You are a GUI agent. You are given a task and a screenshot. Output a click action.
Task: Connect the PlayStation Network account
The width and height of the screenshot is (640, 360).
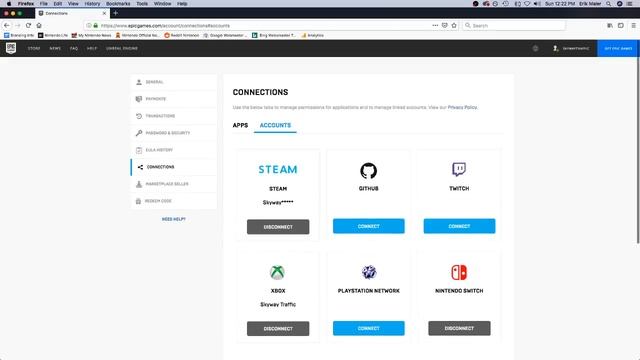pyautogui.click(x=369, y=328)
